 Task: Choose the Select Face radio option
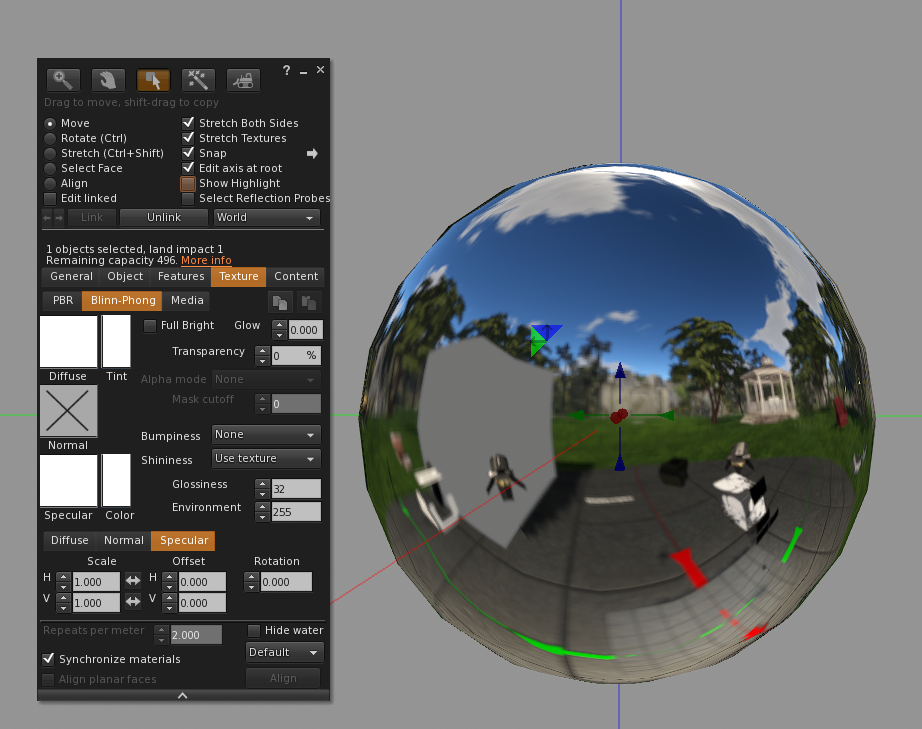coord(50,168)
